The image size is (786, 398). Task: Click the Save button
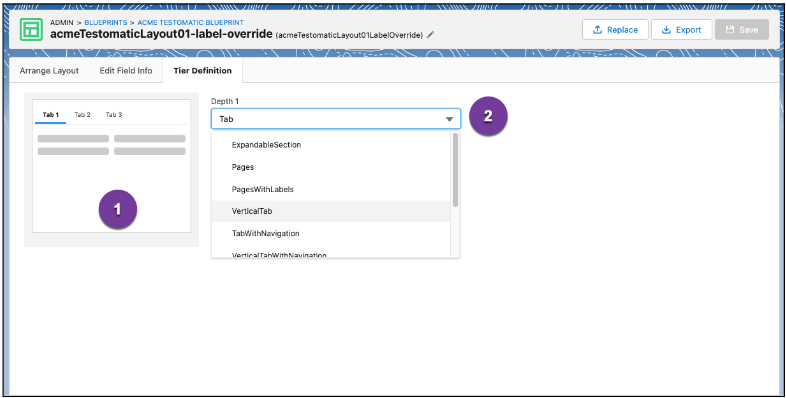(742, 30)
